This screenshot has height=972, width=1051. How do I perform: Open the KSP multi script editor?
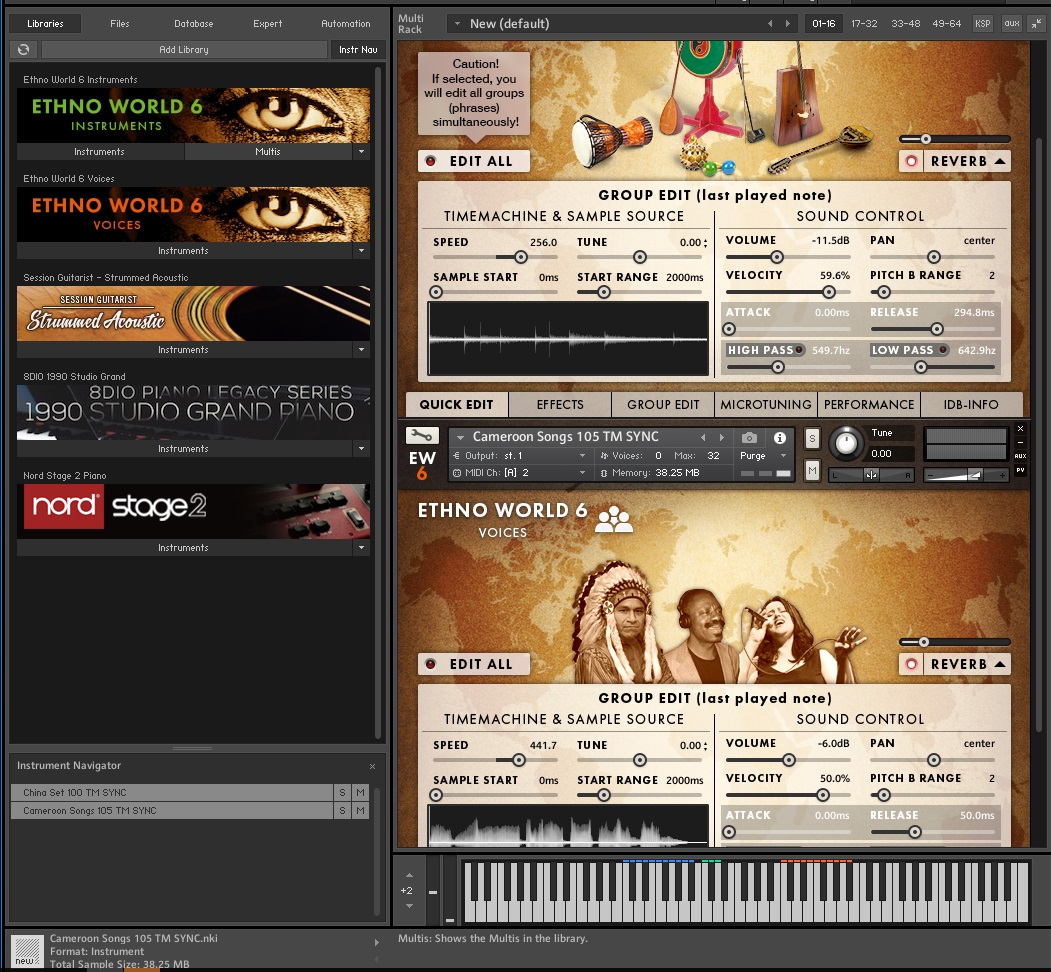pos(983,23)
